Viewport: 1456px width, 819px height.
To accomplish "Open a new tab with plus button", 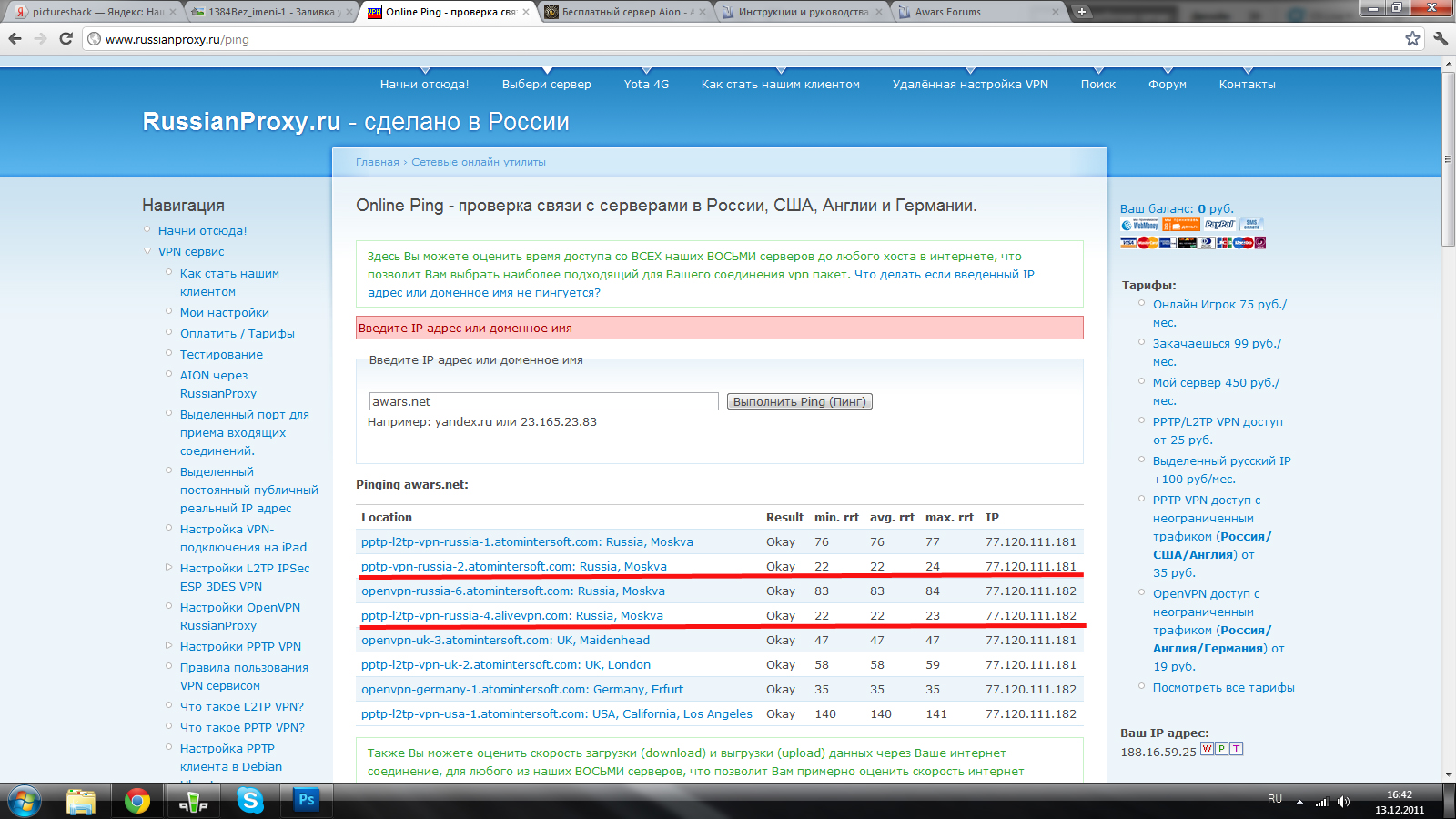I will point(1081,12).
